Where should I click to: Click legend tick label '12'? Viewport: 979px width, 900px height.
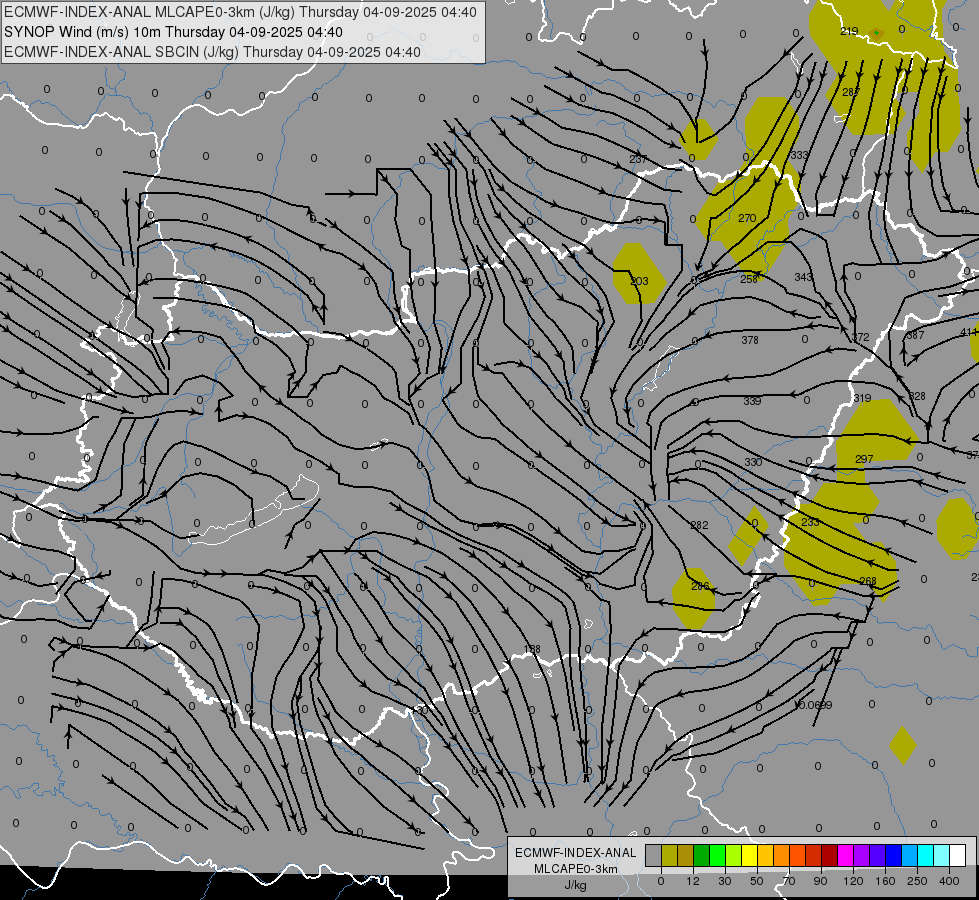(693, 881)
